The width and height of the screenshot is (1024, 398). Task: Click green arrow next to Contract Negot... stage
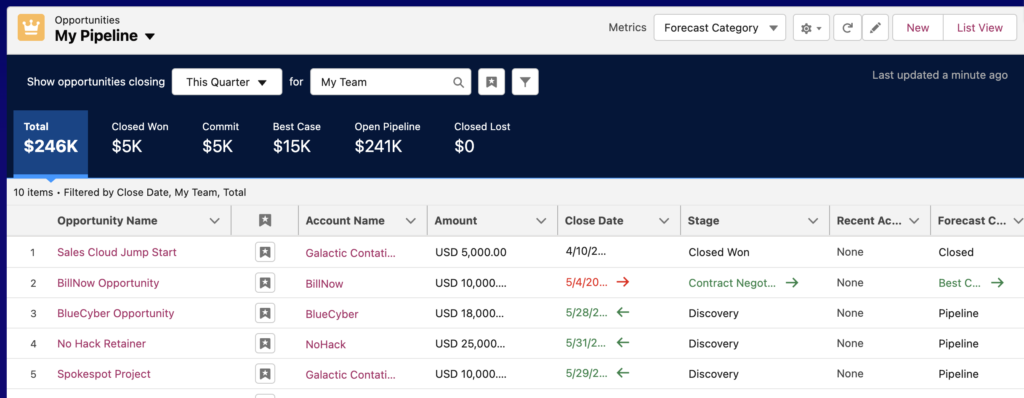792,283
